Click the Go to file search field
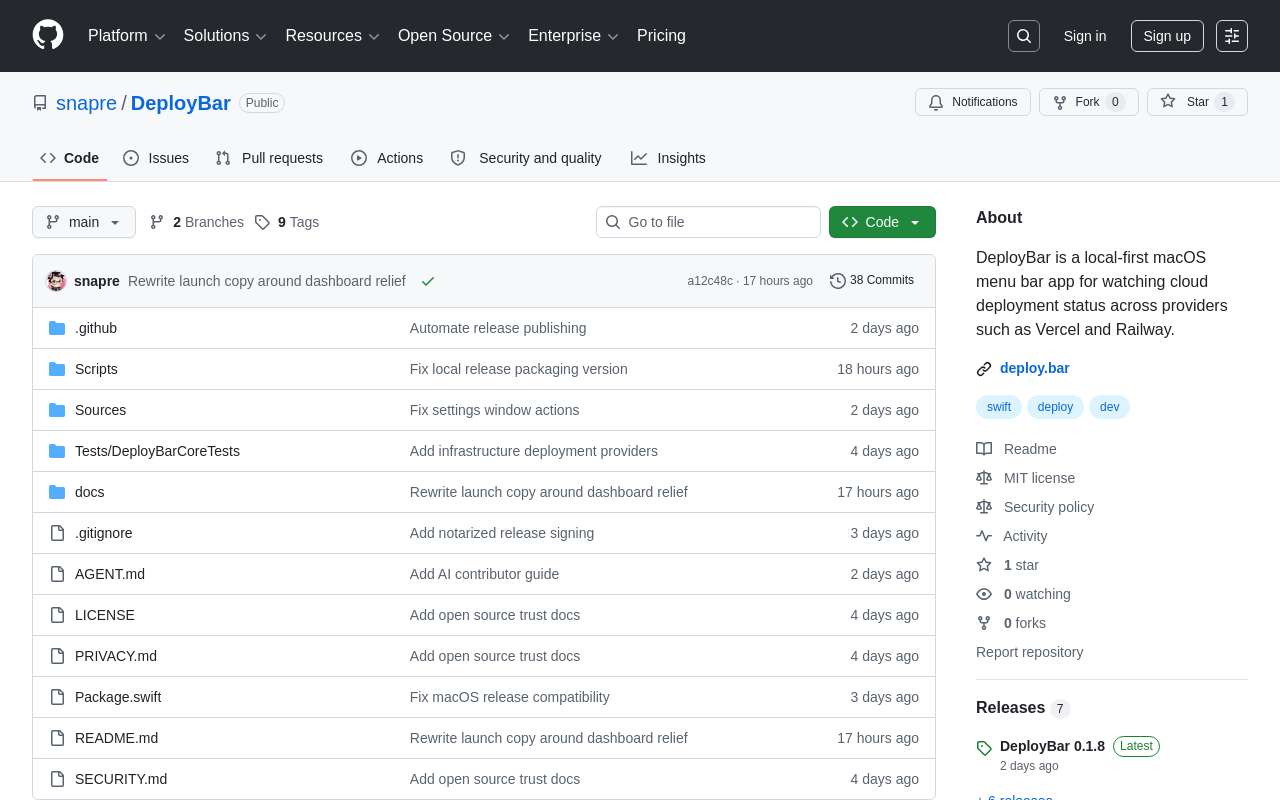 click(x=708, y=222)
